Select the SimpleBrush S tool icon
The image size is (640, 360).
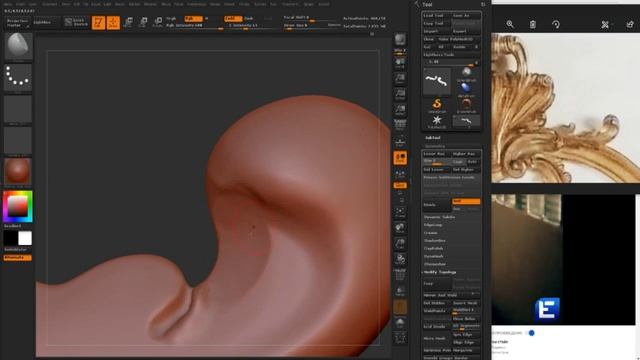pos(437,105)
